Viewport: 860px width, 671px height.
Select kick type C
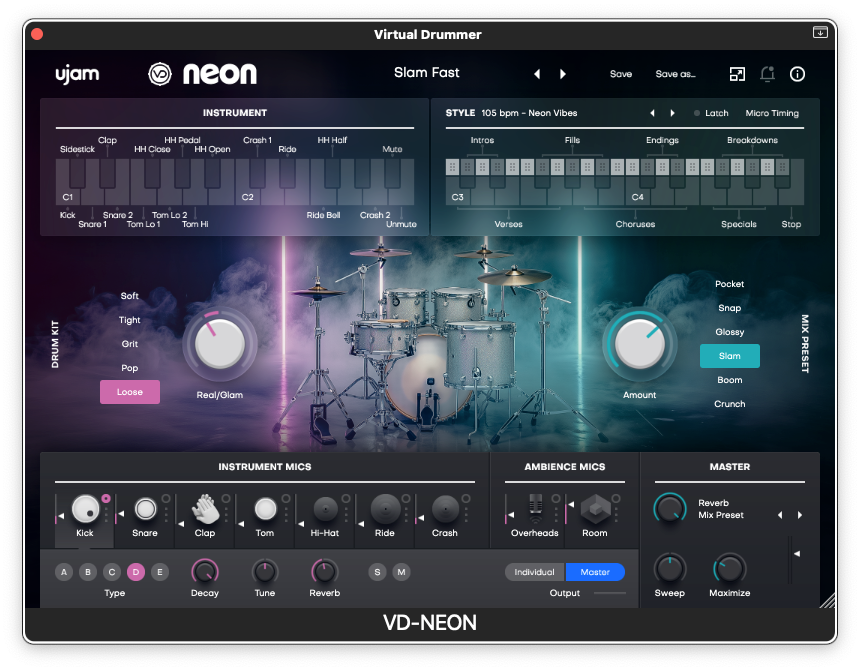(112, 572)
